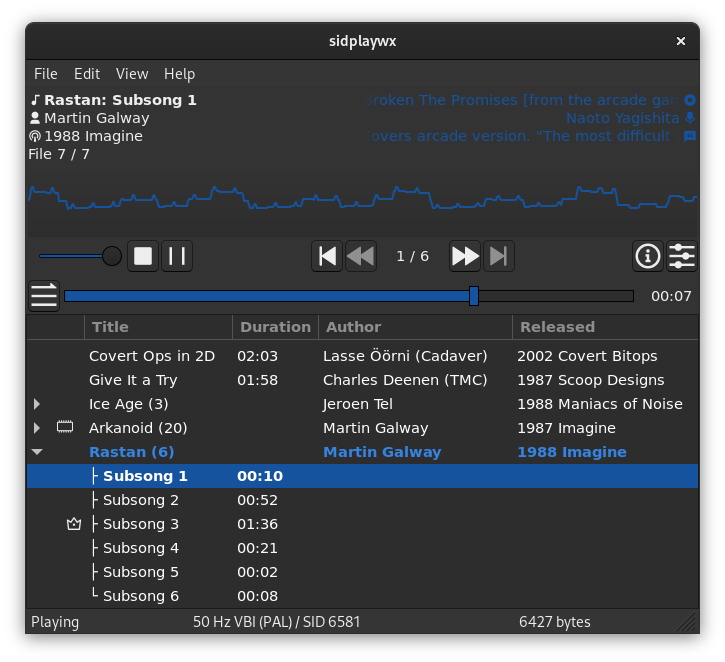
Task: Select Subsong 2 of Rastan
Action: point(362,500)
